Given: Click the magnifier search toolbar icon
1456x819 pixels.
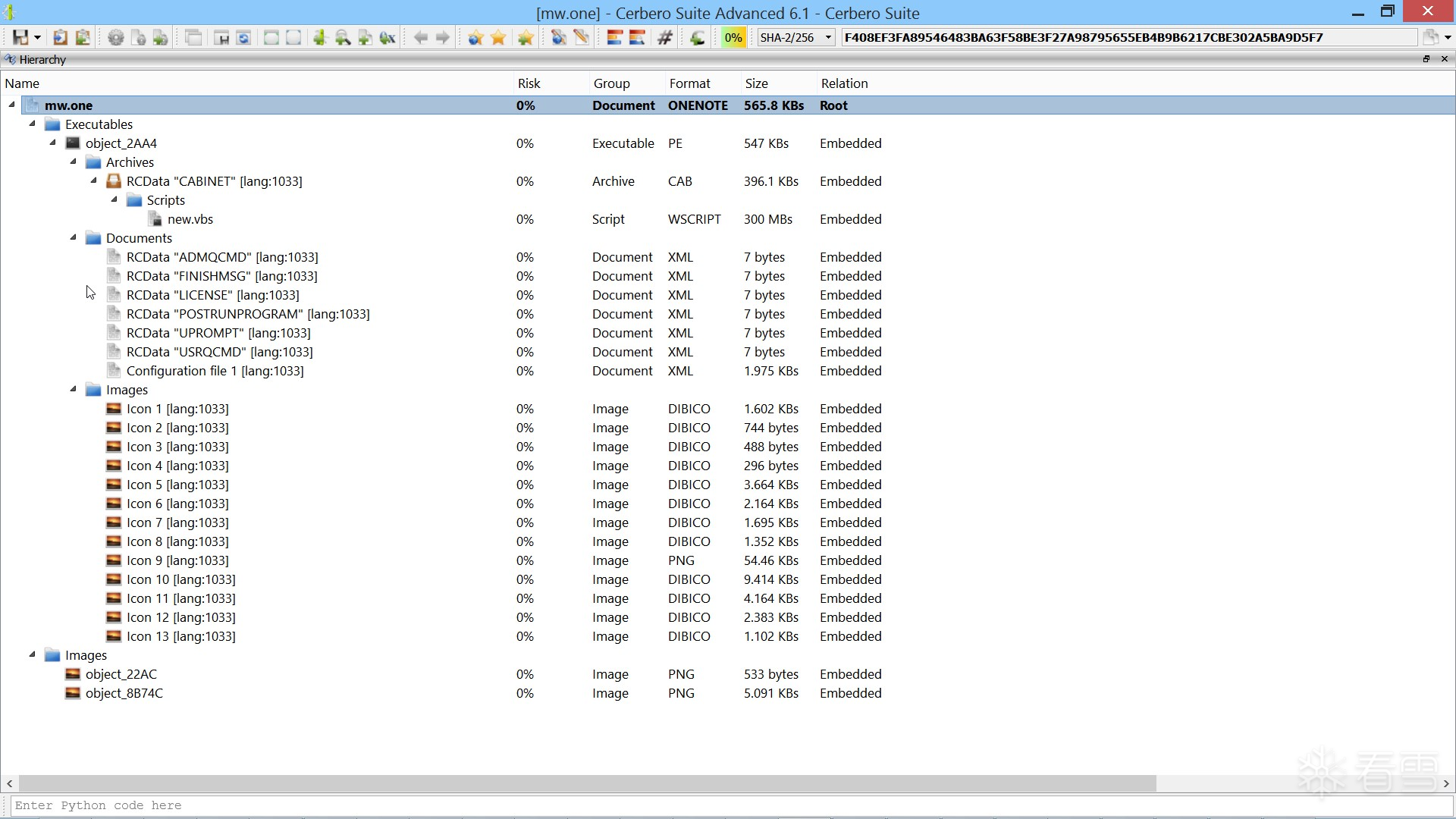Looking at the screenshot, I should pyautogui.click(x=343, y=37).
